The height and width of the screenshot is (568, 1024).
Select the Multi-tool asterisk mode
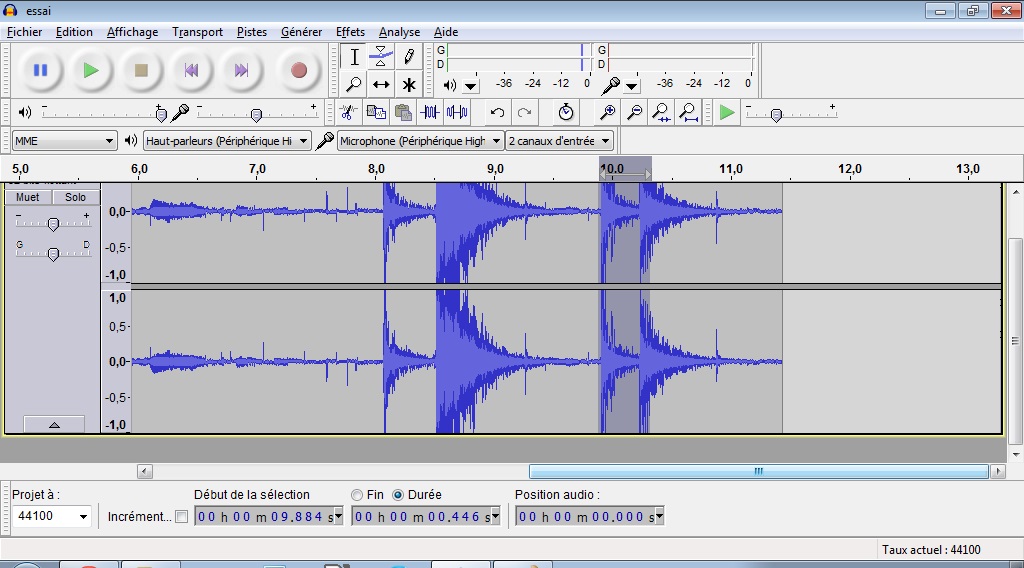tap(409, 84)
